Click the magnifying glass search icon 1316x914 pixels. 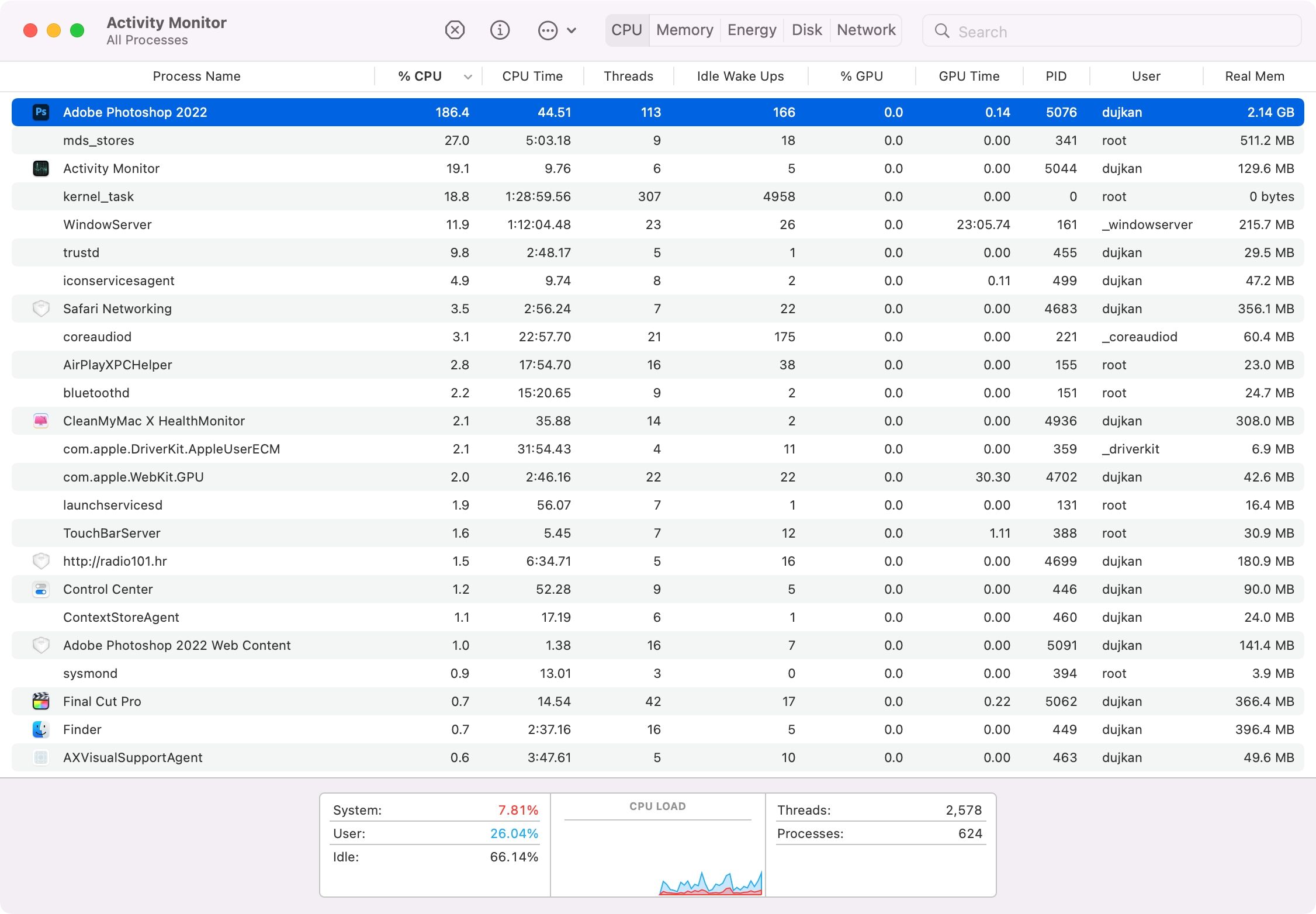pyautogui.click(x=941, y=31)
